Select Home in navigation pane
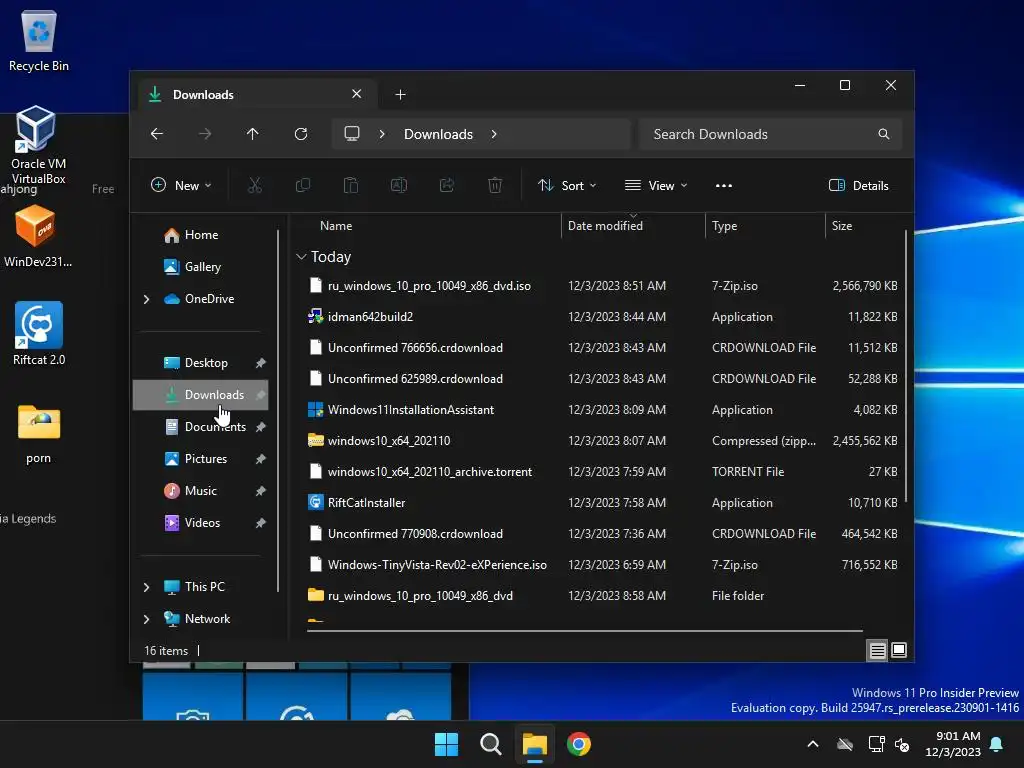This screenshot has height=768, width=1024. pyautogui.click(x=201, y=235)
